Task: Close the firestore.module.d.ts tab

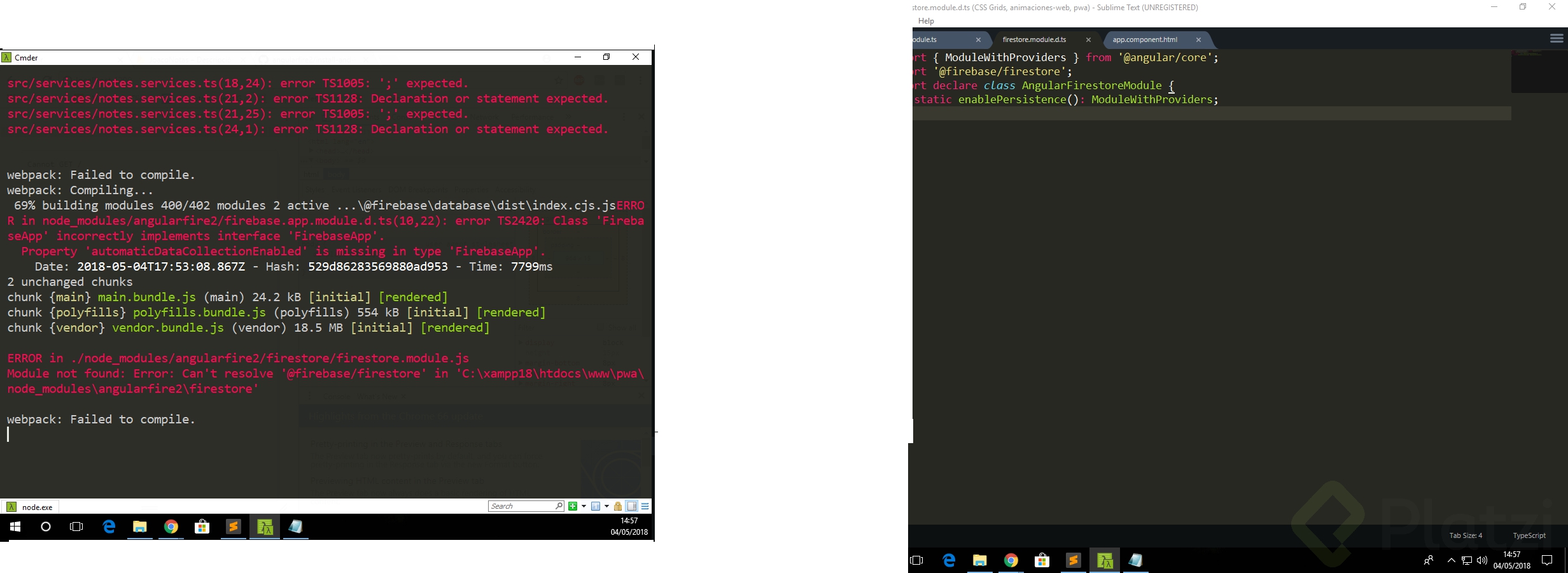Action: (x=1088, y=40)
